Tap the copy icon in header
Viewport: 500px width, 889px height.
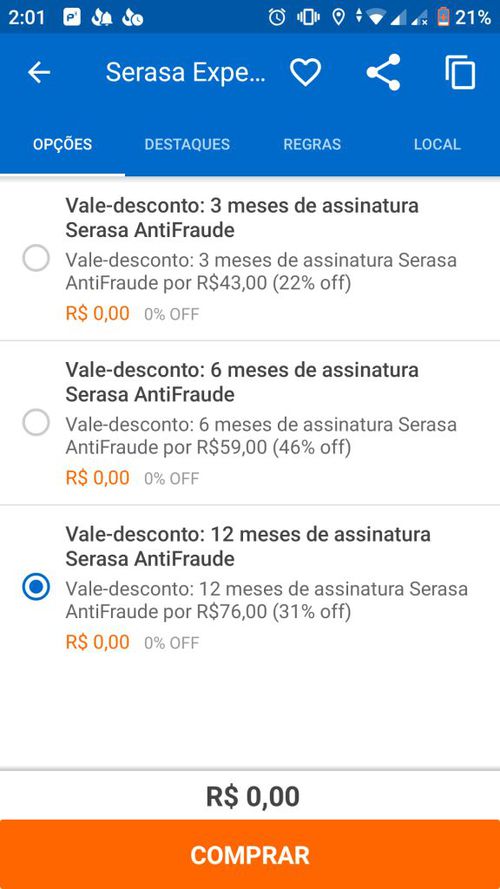pos(460,73)
